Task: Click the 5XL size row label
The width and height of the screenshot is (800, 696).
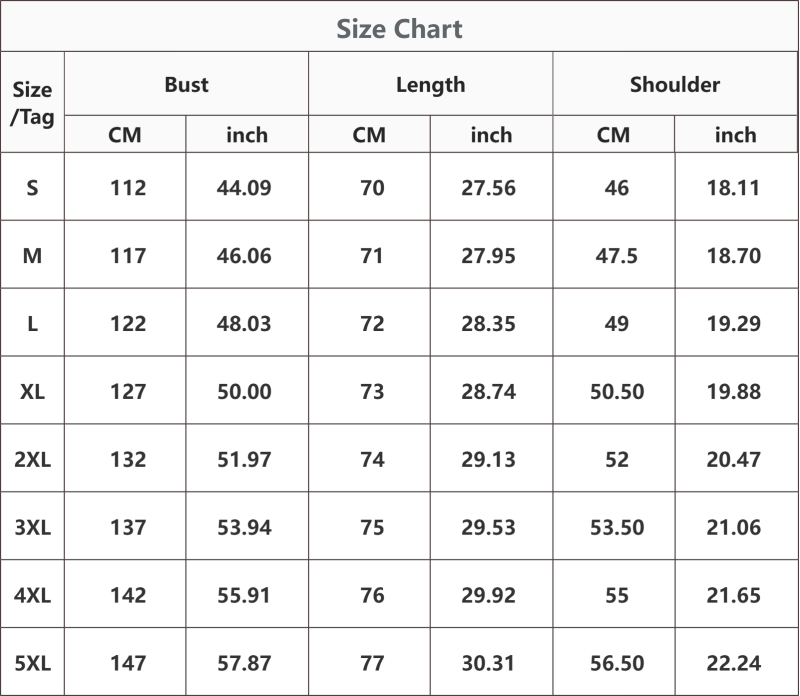Action: coord(32,663)
